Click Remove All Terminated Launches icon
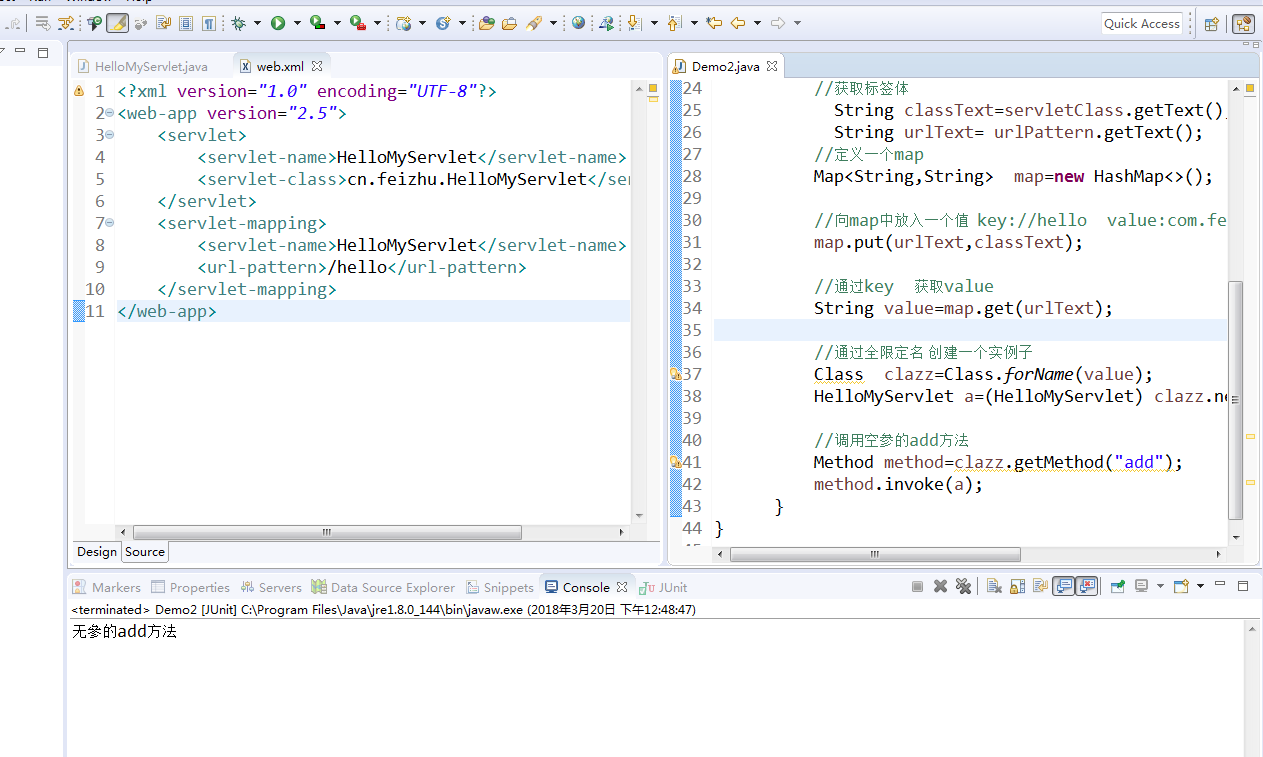1263x757 pixels. 963,587
